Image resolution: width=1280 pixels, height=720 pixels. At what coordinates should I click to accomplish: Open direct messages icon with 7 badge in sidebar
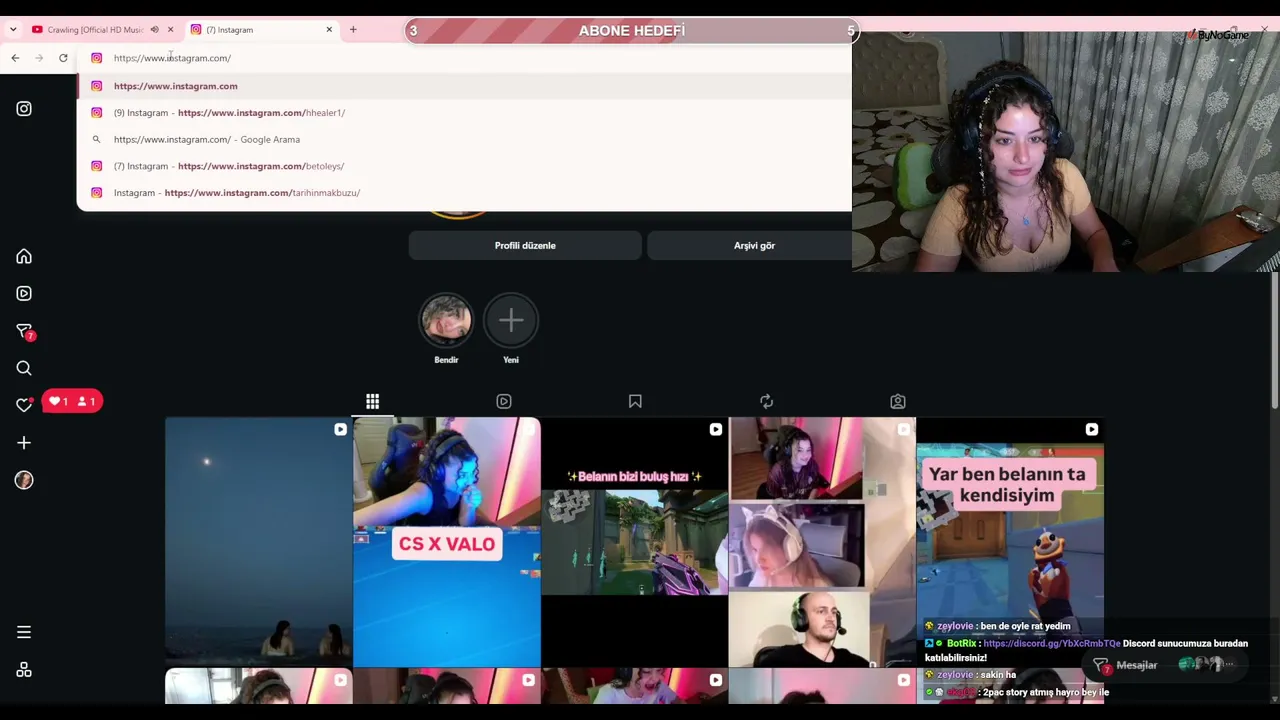click(25, 332)
